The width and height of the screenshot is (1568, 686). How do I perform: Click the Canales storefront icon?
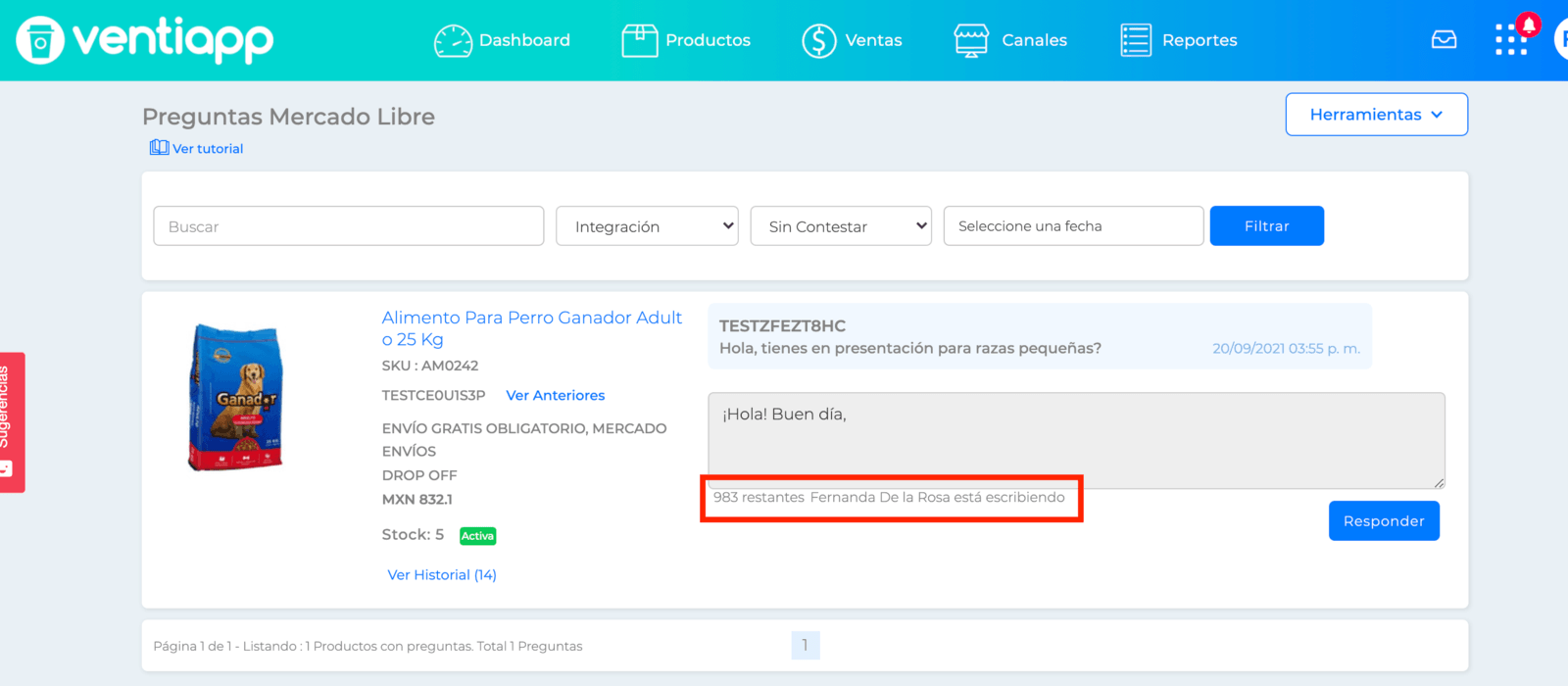(x=971, y=40)
